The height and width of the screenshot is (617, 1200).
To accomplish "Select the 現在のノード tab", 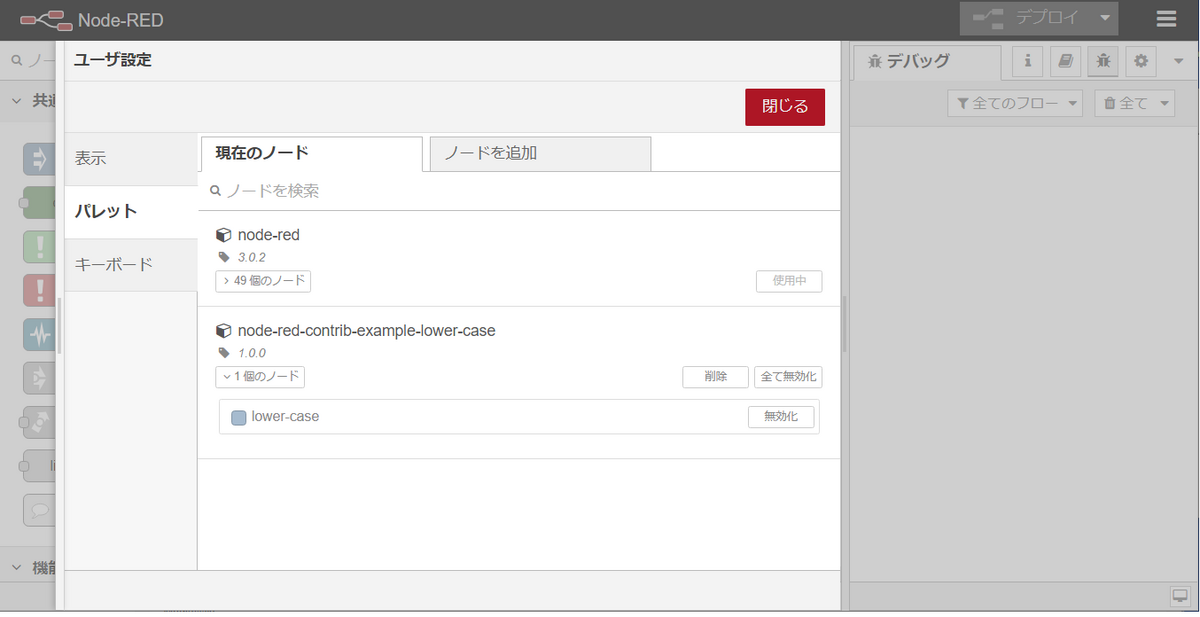I will click(310, 153).
